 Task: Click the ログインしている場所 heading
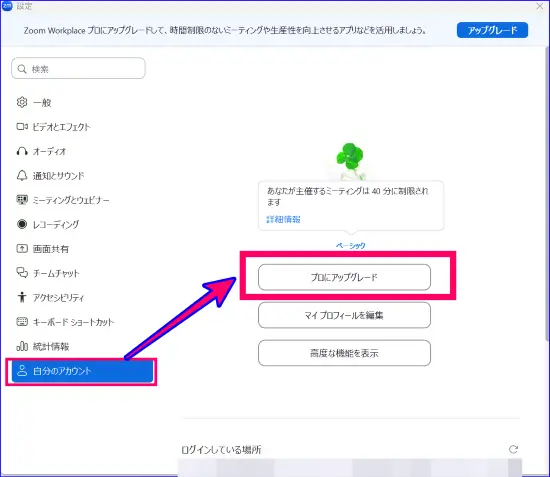(x=221, y=450)
